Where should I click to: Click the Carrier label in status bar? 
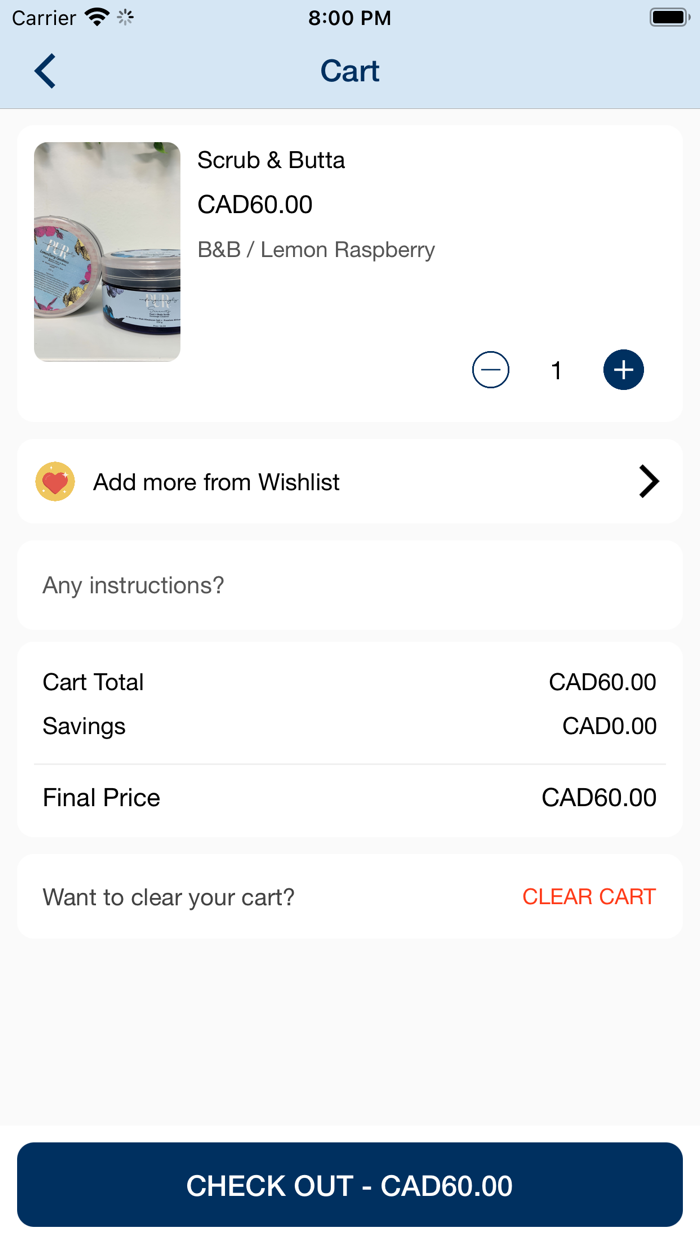(x=43, y=18)
